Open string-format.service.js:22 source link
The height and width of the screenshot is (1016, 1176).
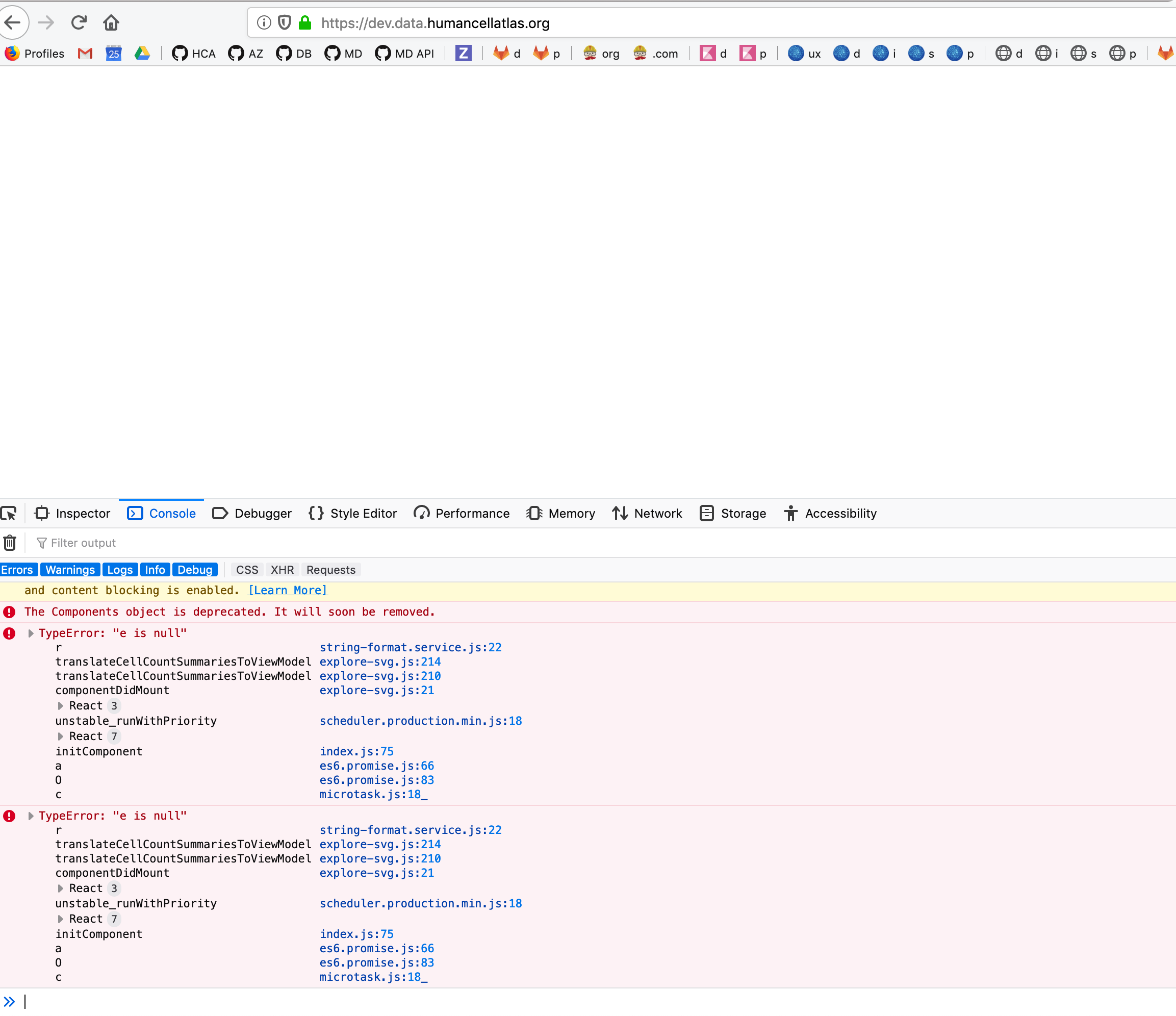coord(411,647)
